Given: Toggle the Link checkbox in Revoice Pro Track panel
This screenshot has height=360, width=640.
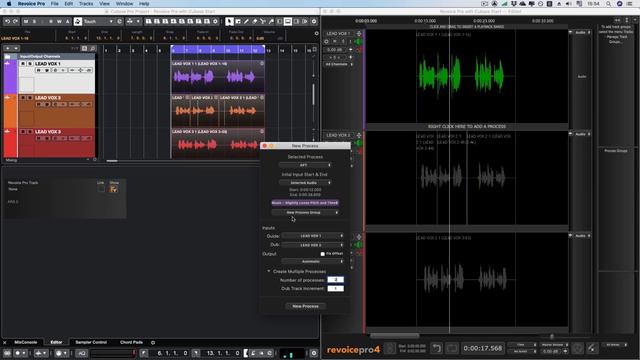Looking at the screenshot, I should tap(101, 189).
